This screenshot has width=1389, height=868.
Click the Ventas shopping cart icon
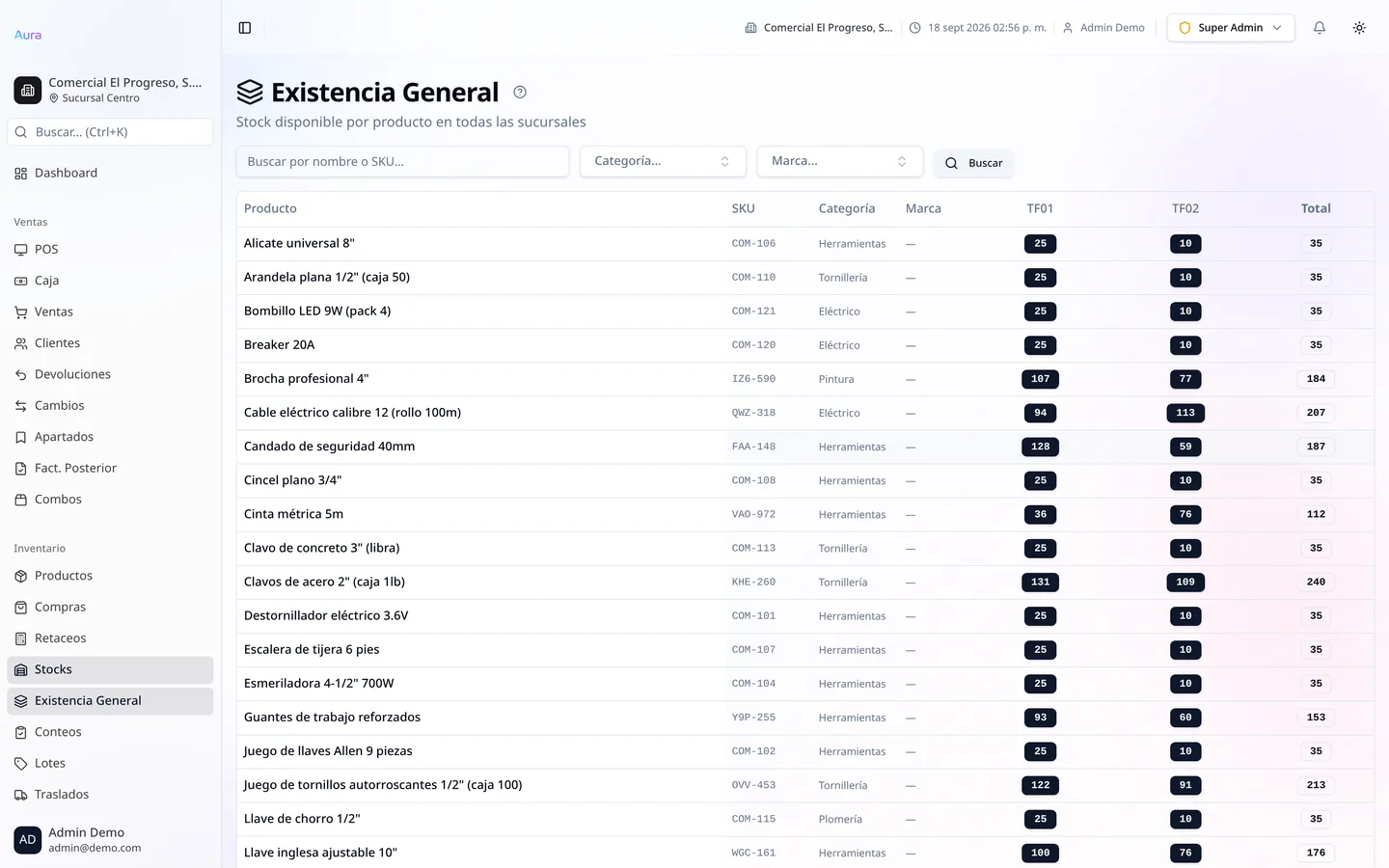[x=21, y=312]
